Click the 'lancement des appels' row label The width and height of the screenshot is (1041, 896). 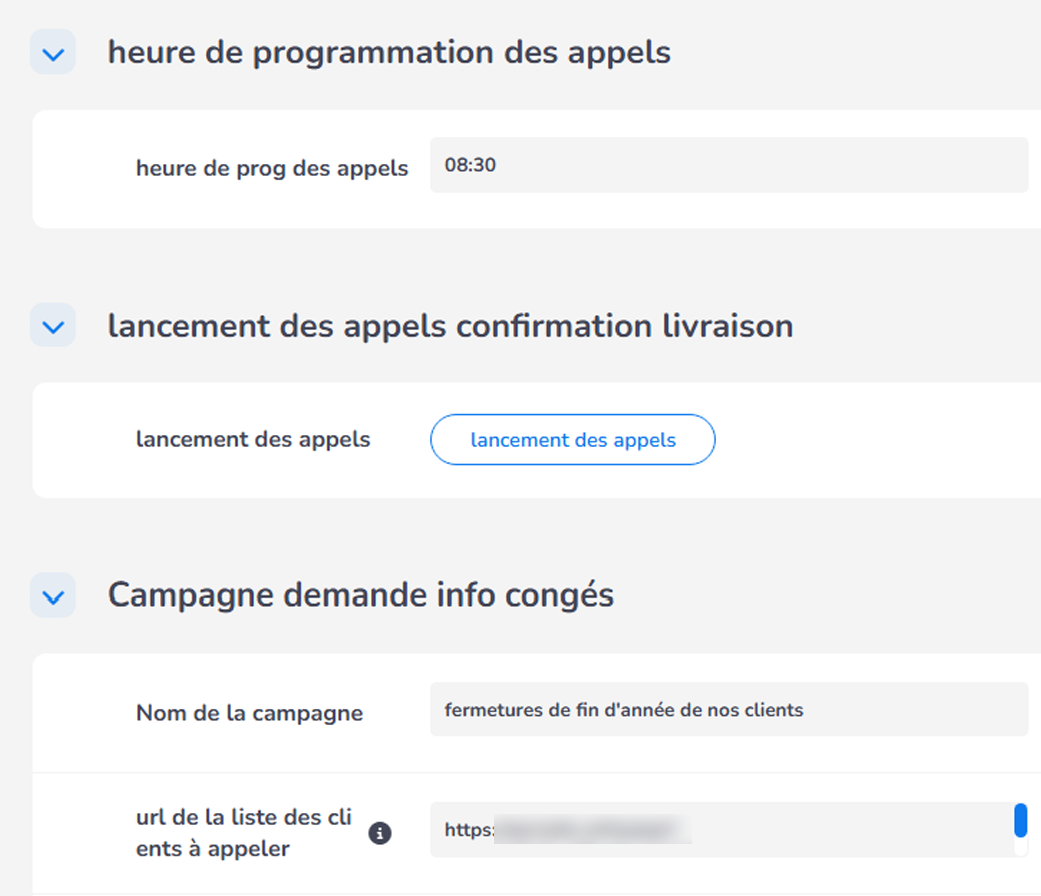253,439
